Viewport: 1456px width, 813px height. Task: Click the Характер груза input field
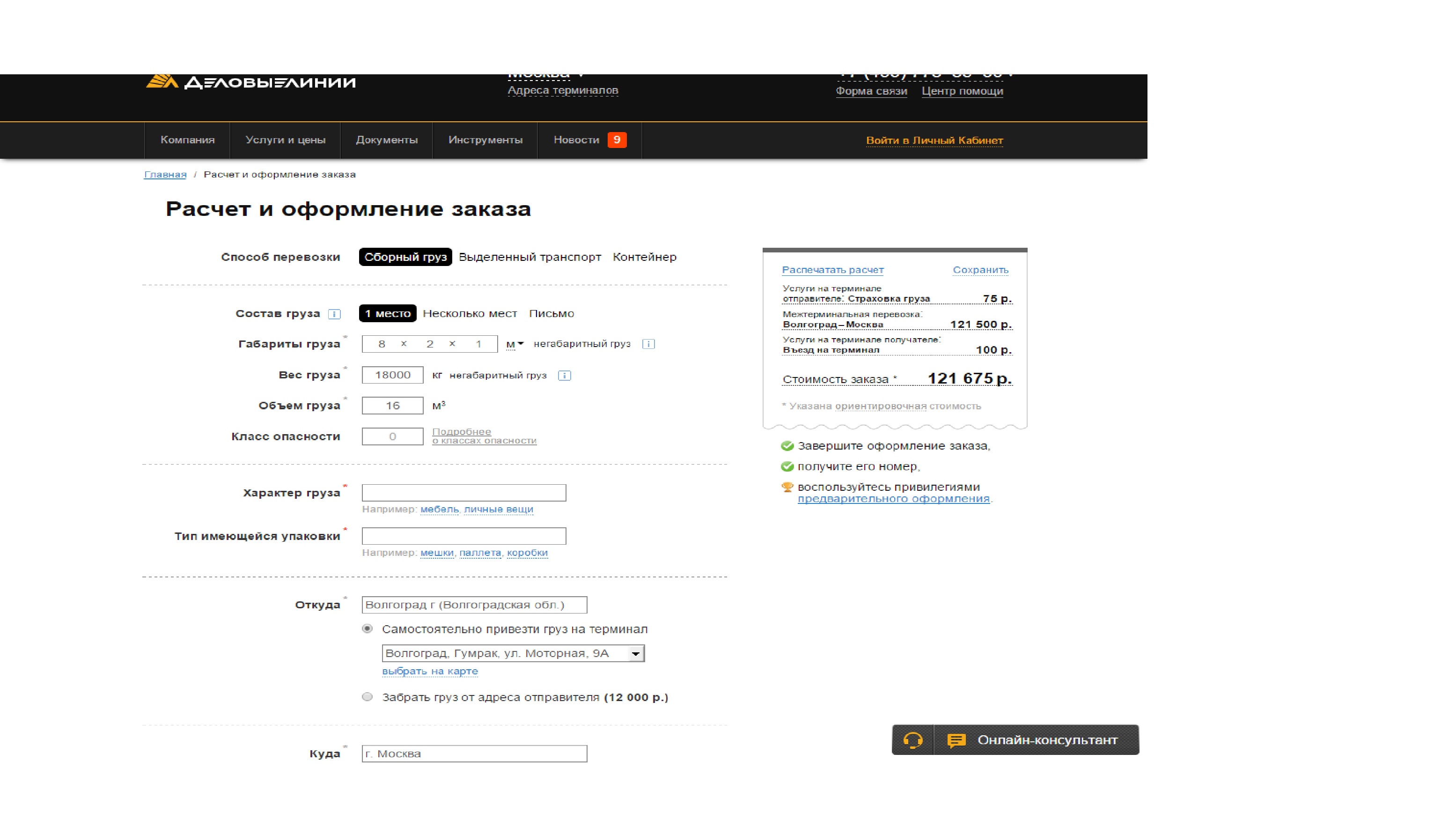463,492
